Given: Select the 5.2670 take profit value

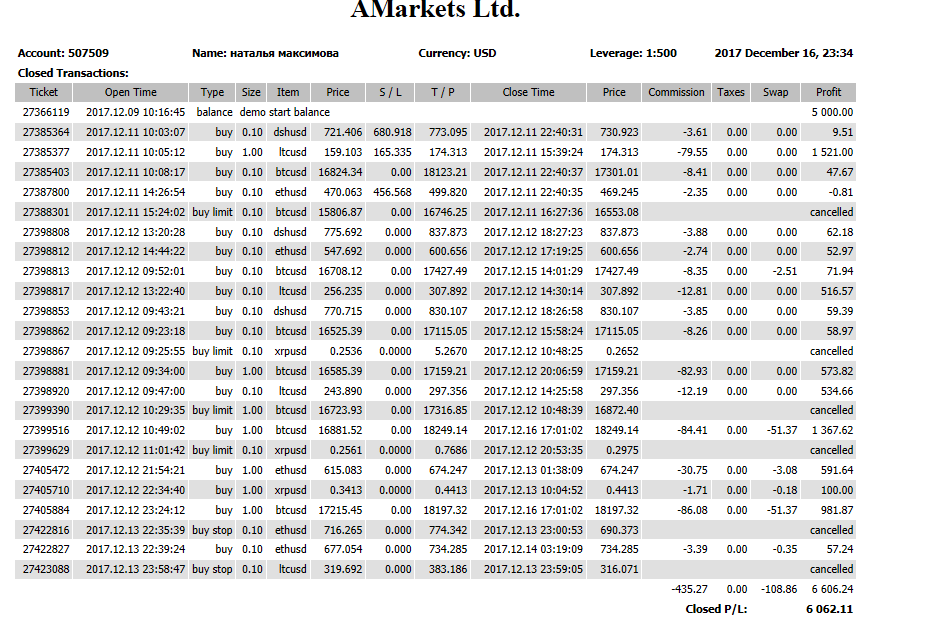Looking at the screenshot, I should click(451, 351).
